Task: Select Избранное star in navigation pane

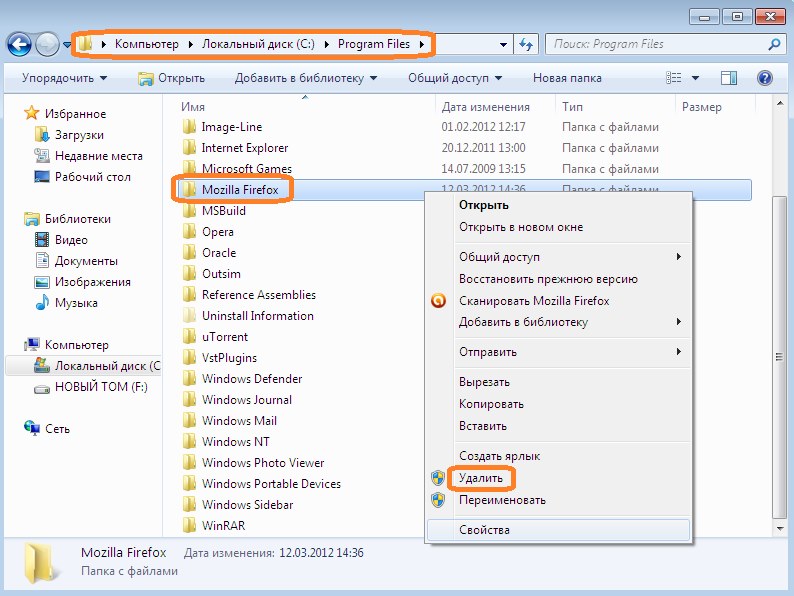Action: point(31,113)
